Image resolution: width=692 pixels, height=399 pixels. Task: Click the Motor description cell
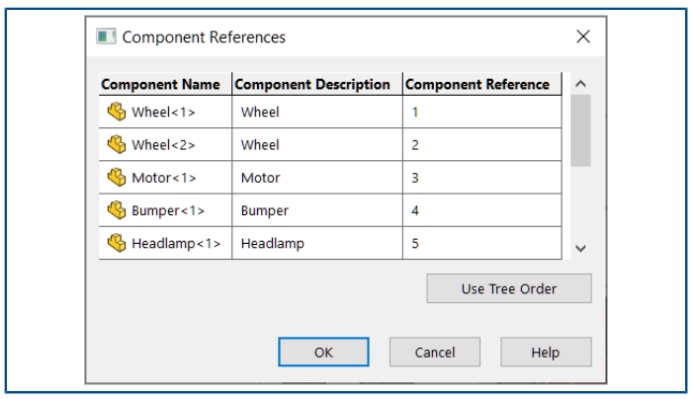pyautogui.click(x=317, y=177)
